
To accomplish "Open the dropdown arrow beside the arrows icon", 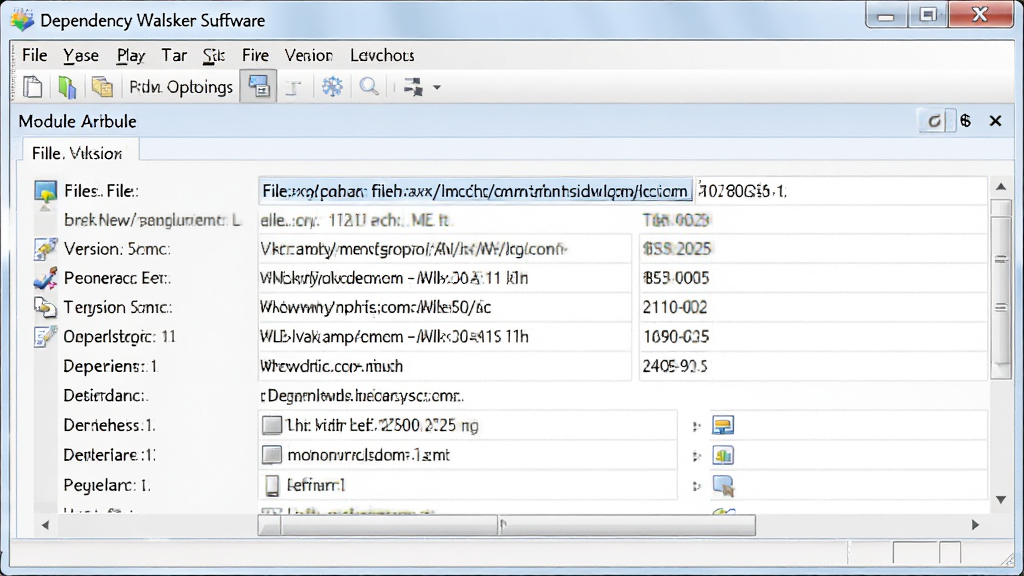I will pos(437,88).
